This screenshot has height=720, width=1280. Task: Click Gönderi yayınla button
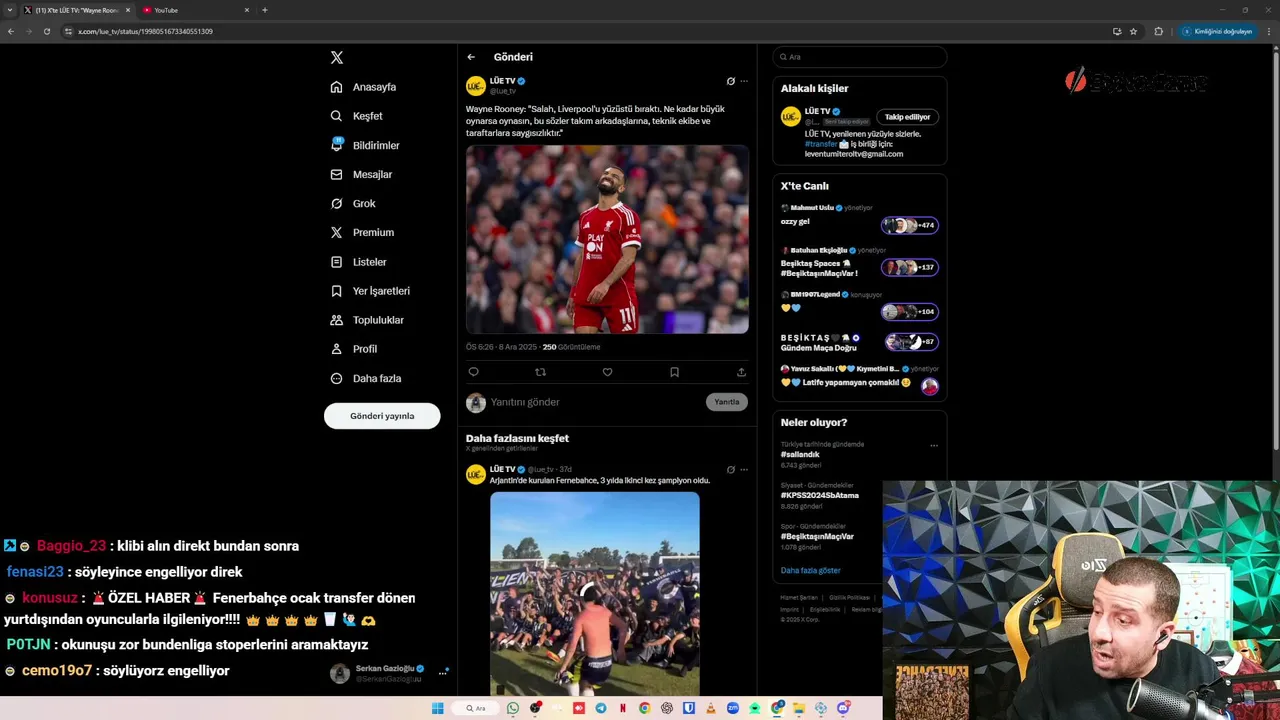pyautogui.click(x=382, y=416)
